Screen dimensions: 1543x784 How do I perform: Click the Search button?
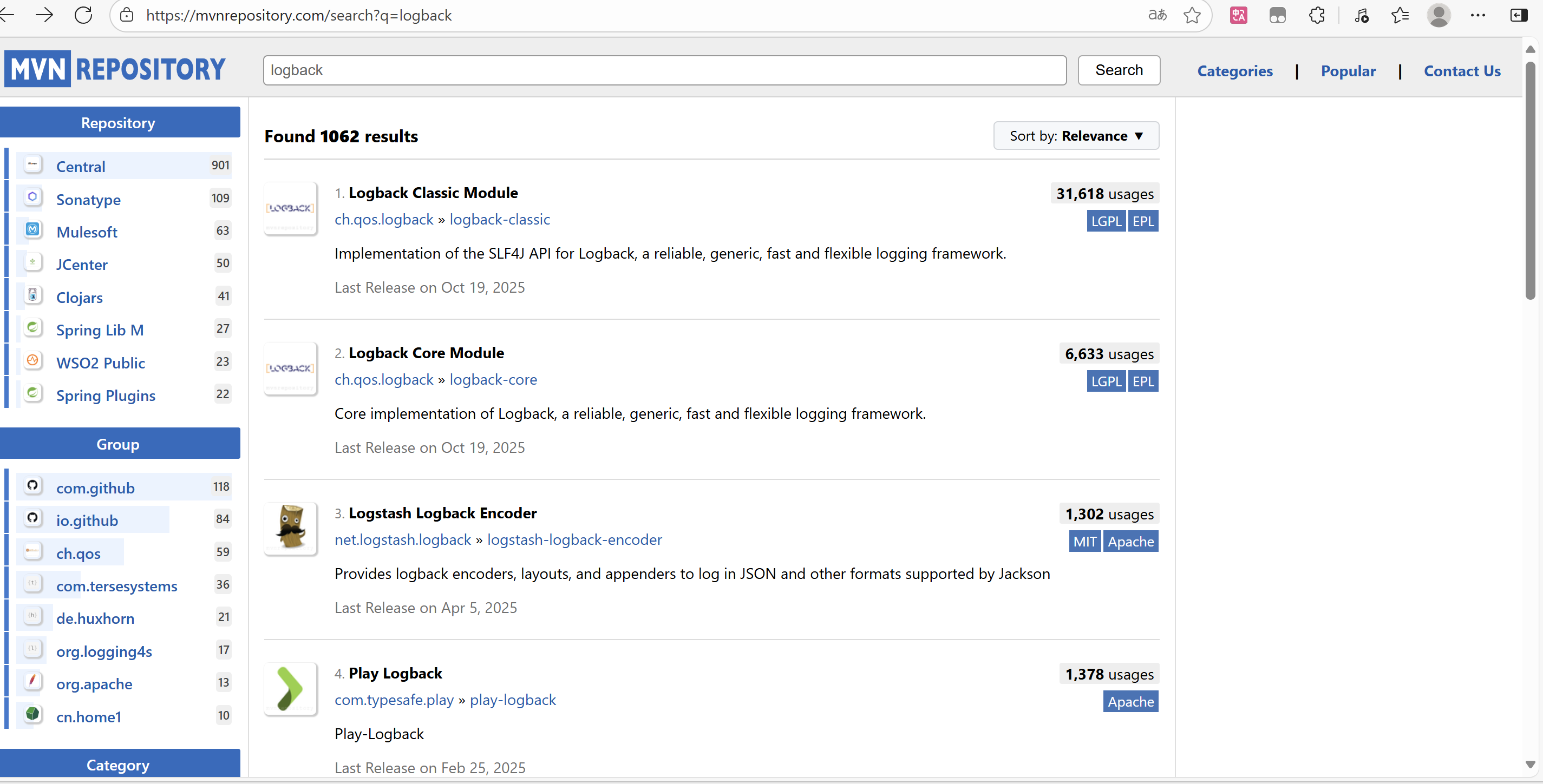pyautogui.click(x=1119, y=70)
